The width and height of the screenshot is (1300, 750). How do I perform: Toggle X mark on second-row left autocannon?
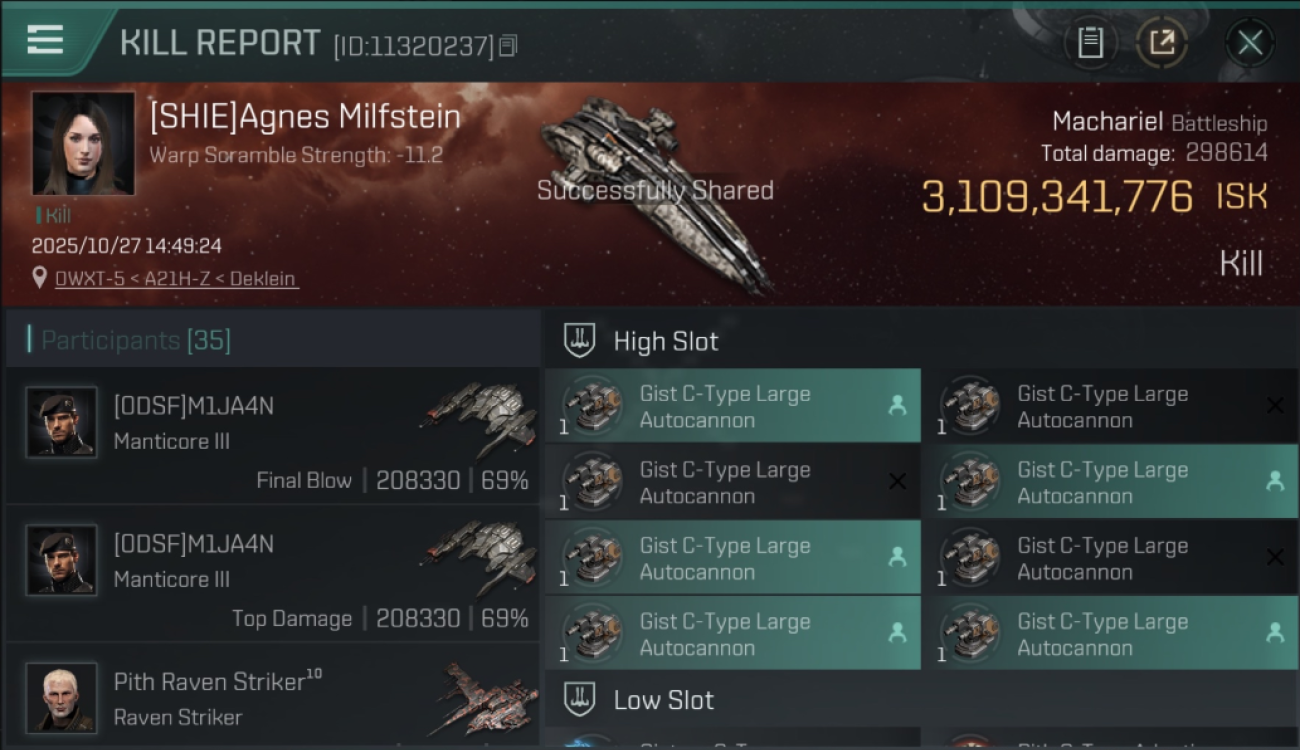coord(897,482)
